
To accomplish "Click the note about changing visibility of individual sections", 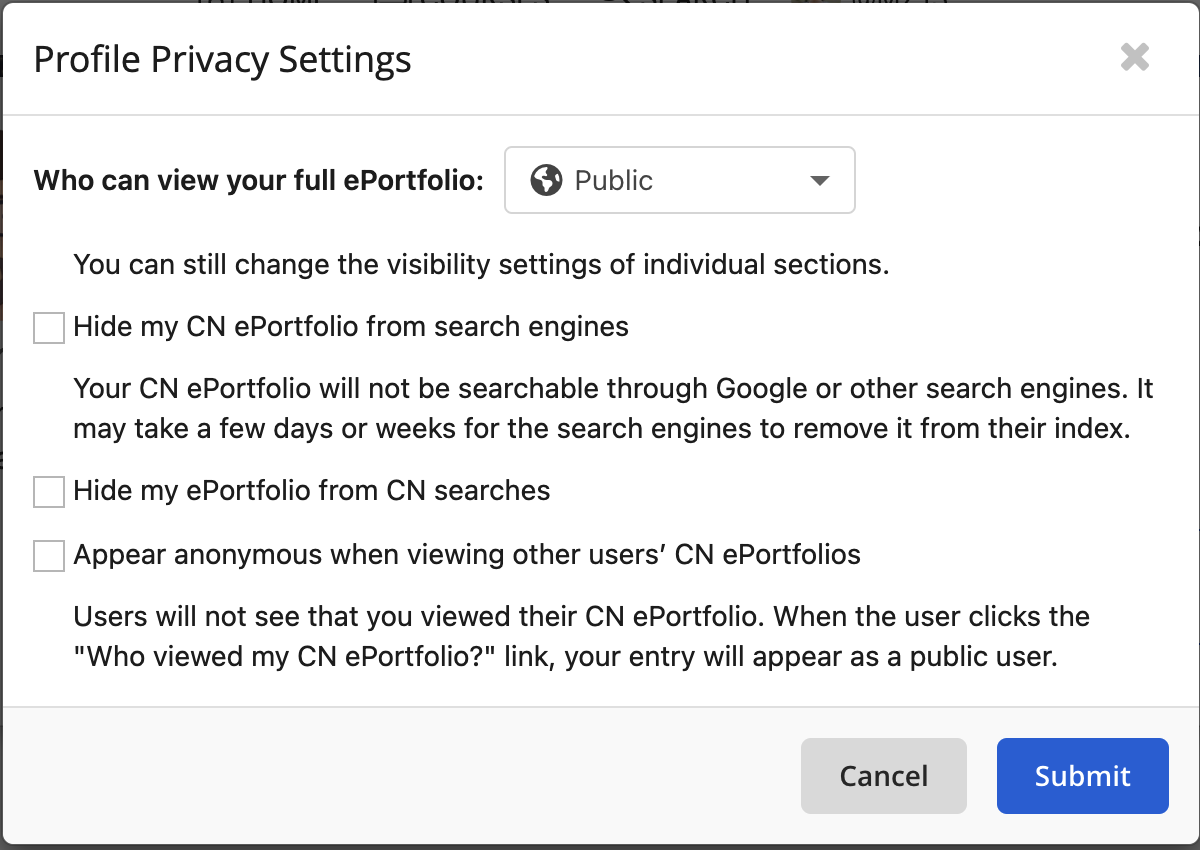I will click(x=482, y=266).
